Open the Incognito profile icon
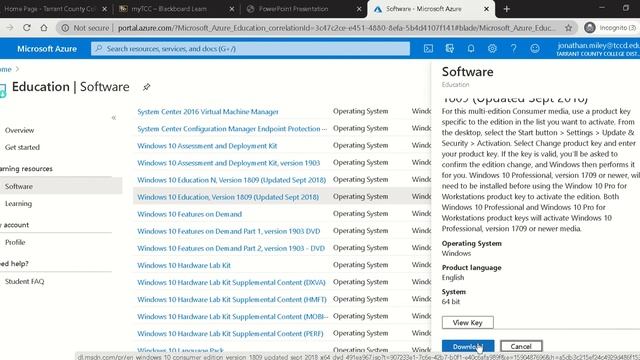640x360 pixels. coord(589,28)
